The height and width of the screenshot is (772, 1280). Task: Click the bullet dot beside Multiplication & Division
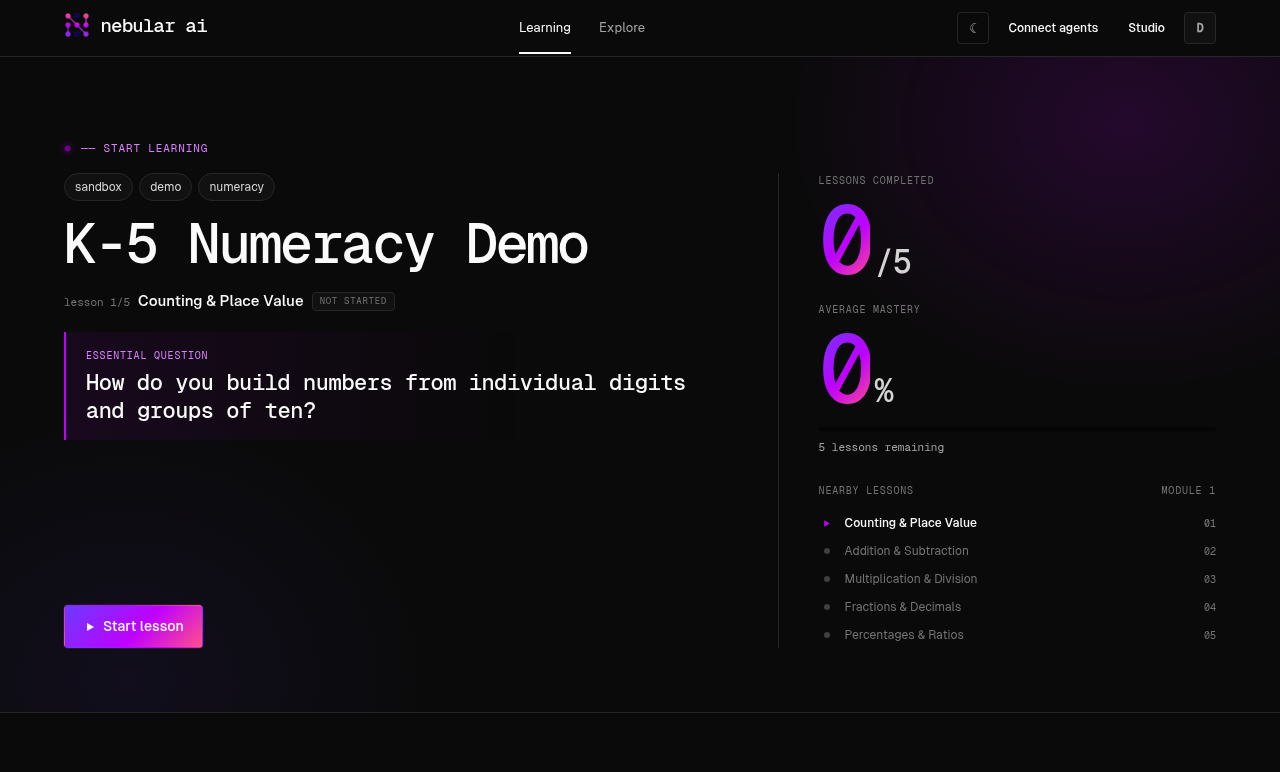coord(827,579)
